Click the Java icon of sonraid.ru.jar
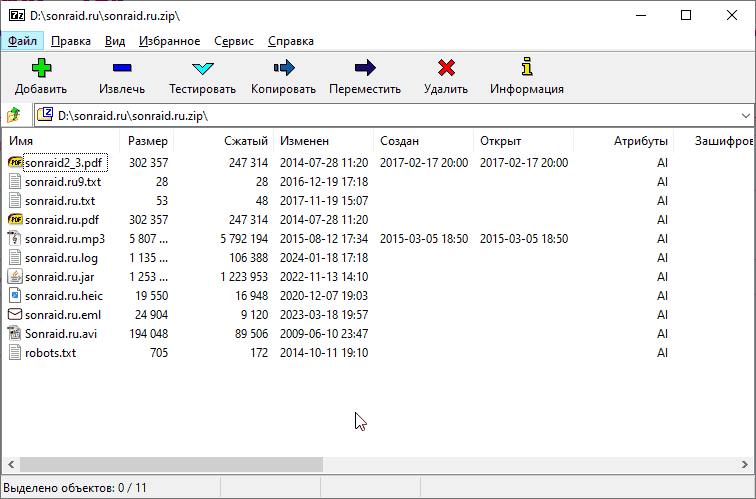 pyautogui.click(x=15, y=277)
